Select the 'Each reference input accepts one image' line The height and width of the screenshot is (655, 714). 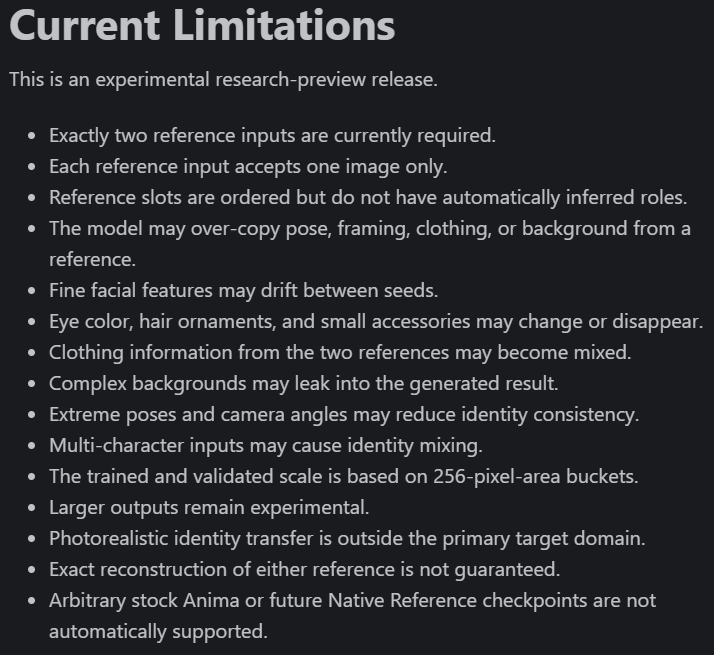pos(248,167)
